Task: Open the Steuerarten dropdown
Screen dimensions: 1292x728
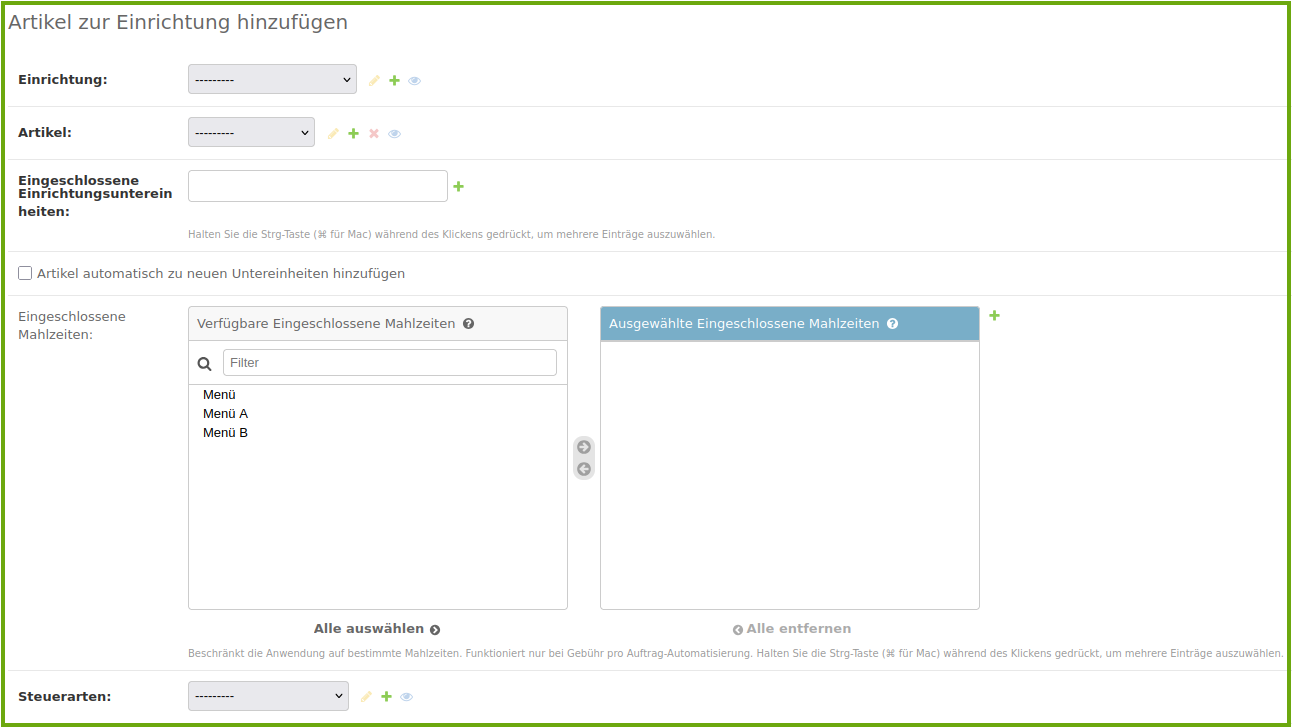Action: (x=268, y=696)
